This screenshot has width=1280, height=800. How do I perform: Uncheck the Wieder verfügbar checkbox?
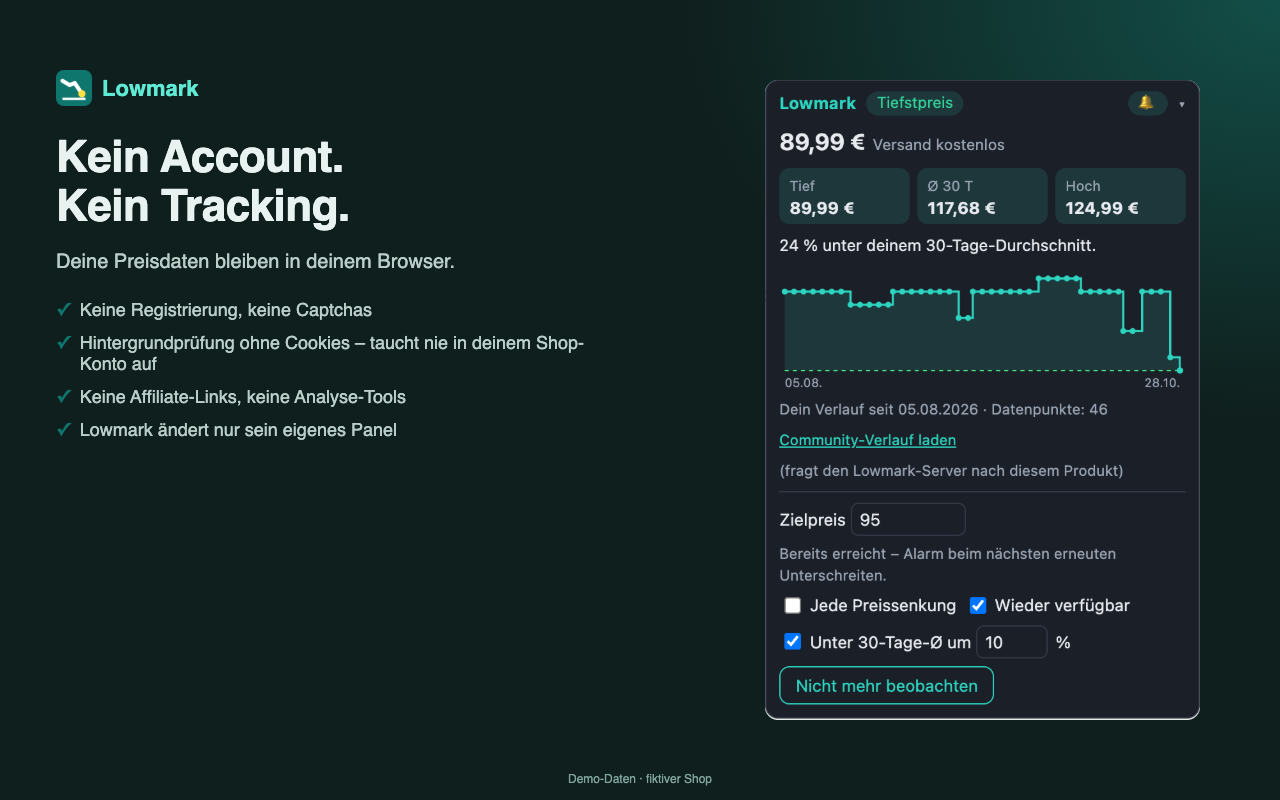click(978, 605)
